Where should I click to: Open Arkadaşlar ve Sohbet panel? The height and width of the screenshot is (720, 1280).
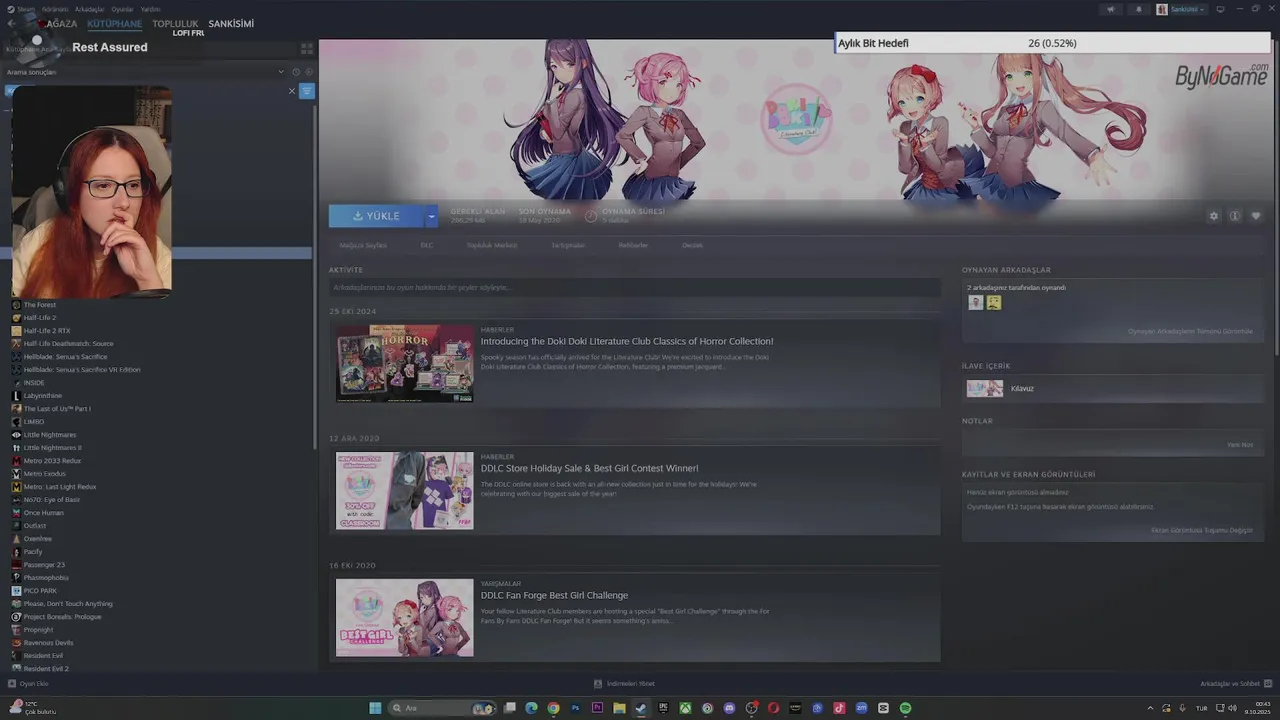click(x=1235, y=684)
